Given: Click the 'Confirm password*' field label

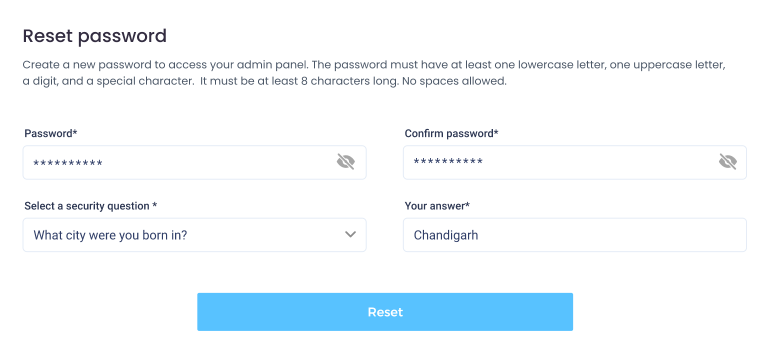Looking at the screenshot, I should click(x=451, y=133).
